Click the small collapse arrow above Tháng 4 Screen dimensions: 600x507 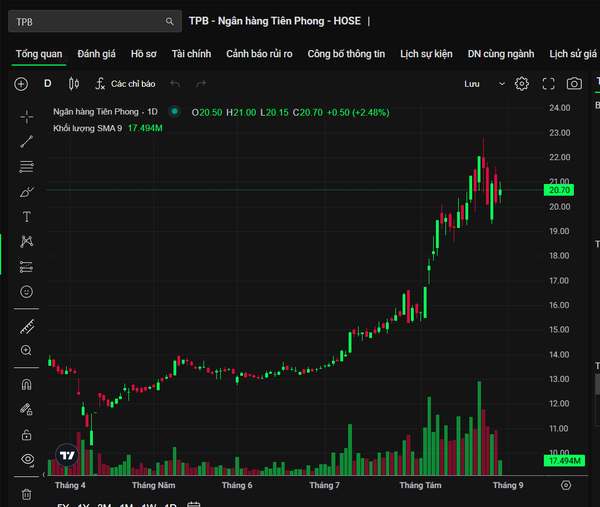pos(44,475)
